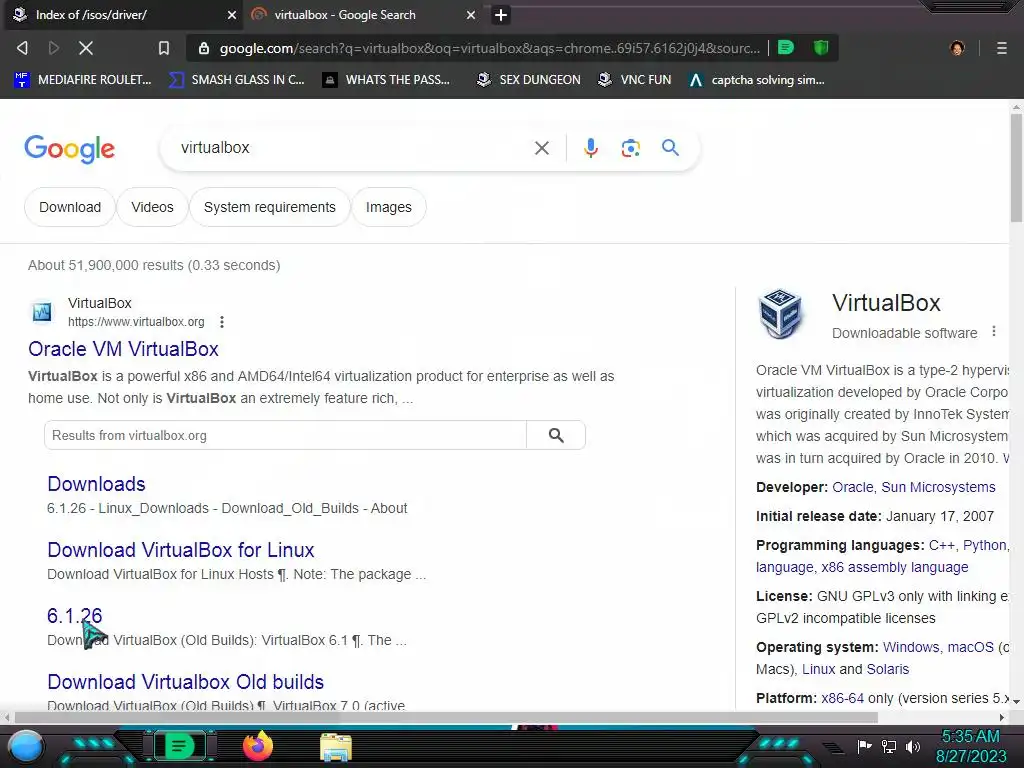
Task: Open the x86 assembly language link
Action: coord(895,568)
